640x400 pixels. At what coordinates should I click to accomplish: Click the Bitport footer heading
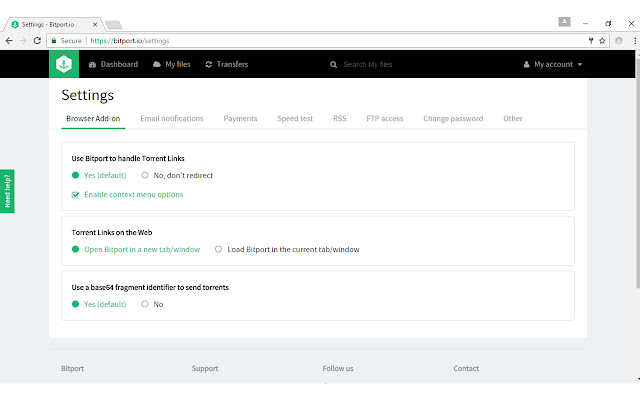[x=73, y=369]
